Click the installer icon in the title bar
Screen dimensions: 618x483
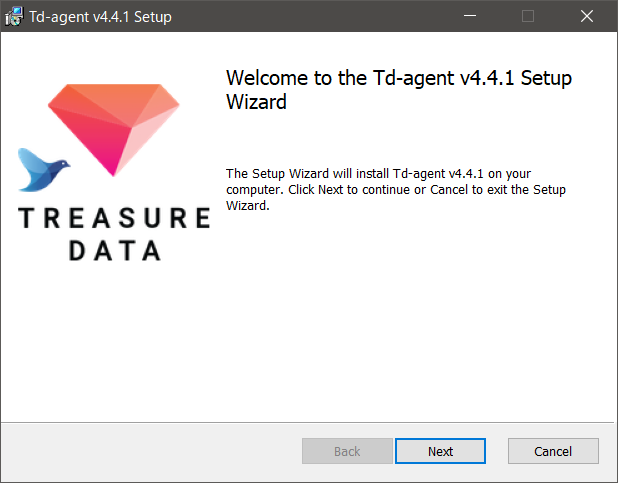pos(14,17)
